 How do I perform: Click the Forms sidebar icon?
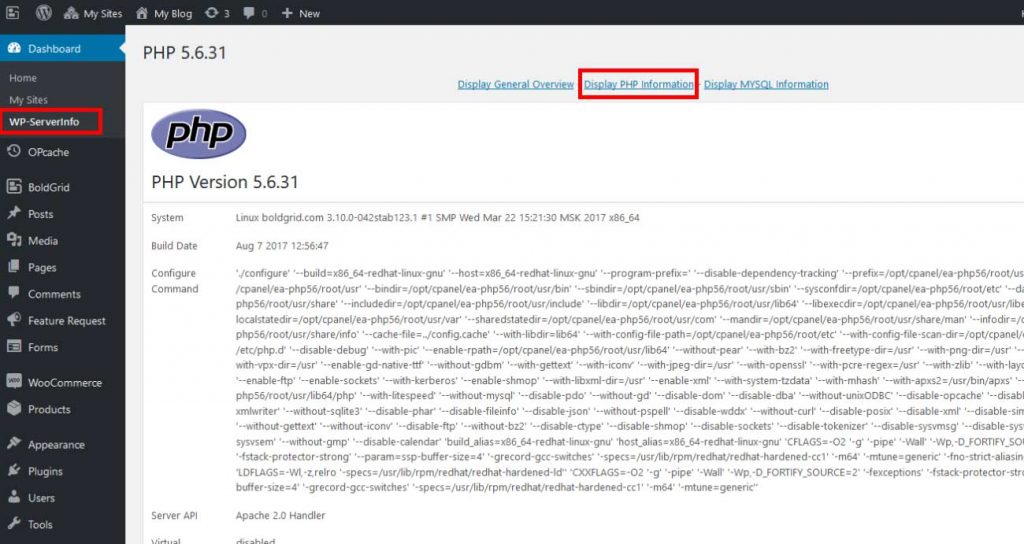click(14, 347)
